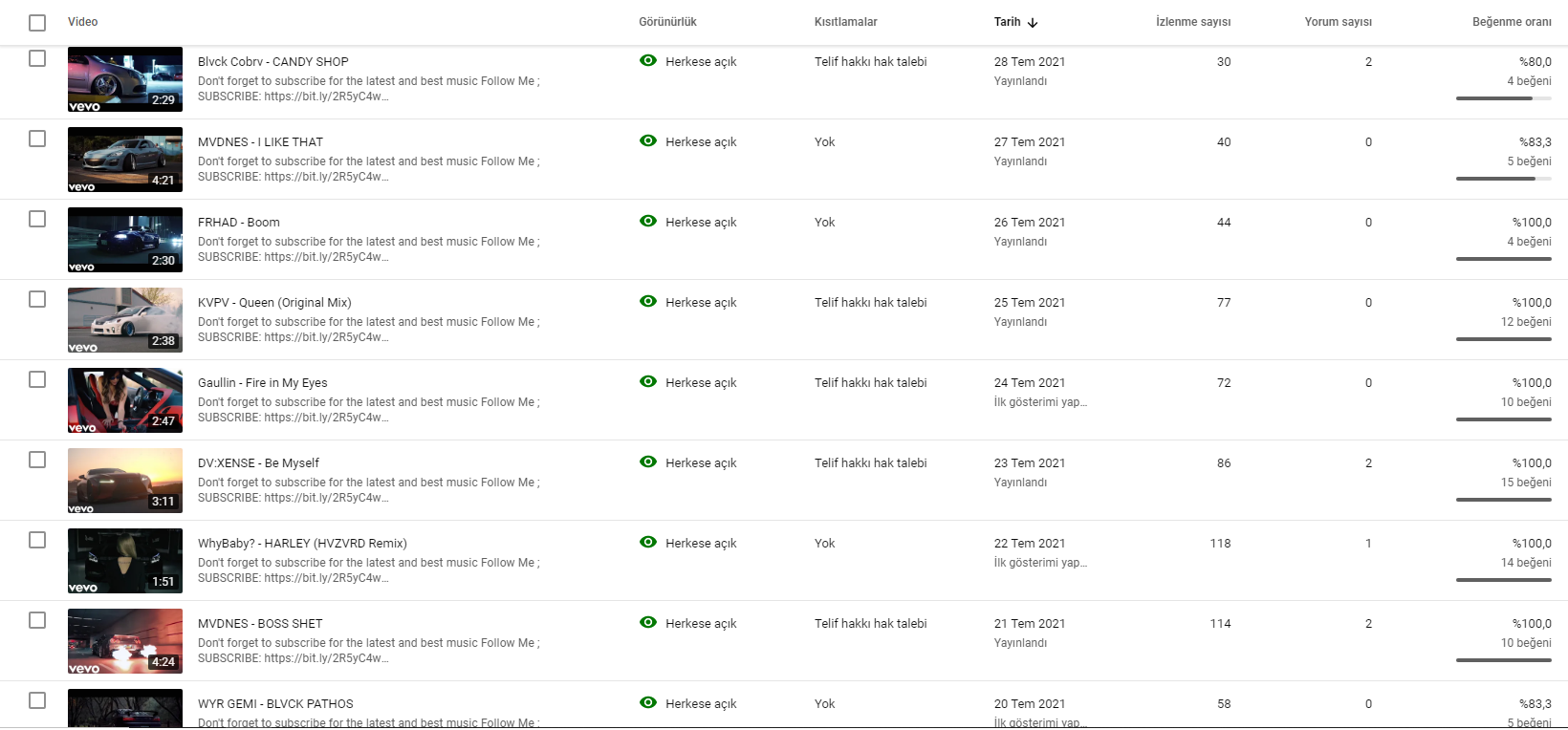Open the Gaullin Fire in My Eyes thumbnail
The width and height of the screenshot is (1568, 730).
[125, 400]
